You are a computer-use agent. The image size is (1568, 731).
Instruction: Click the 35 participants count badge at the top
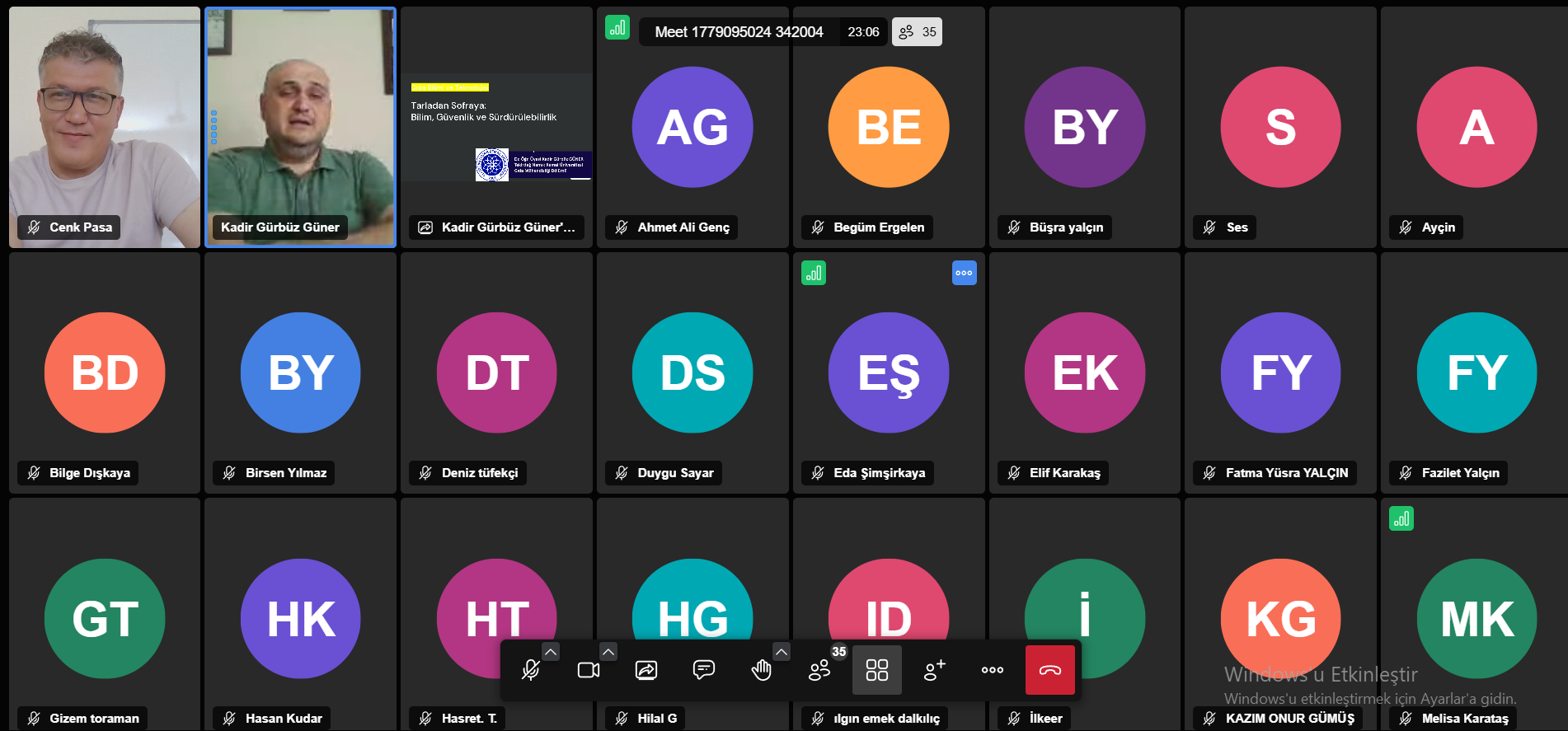917,32
